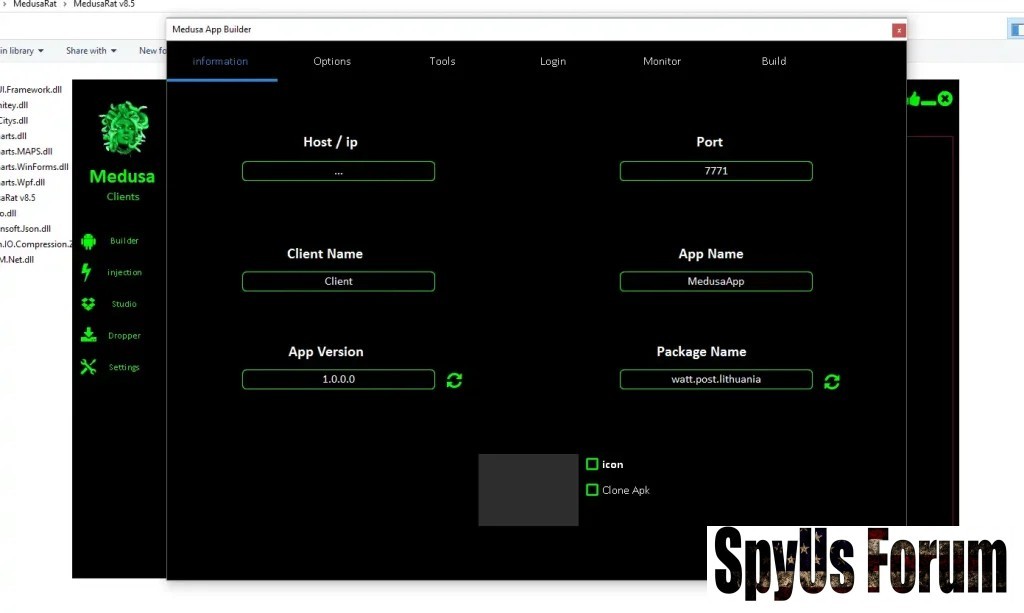The image size is (1024, 613).
Task: Expand the Share with dropdown
Action: pos(91,51)
